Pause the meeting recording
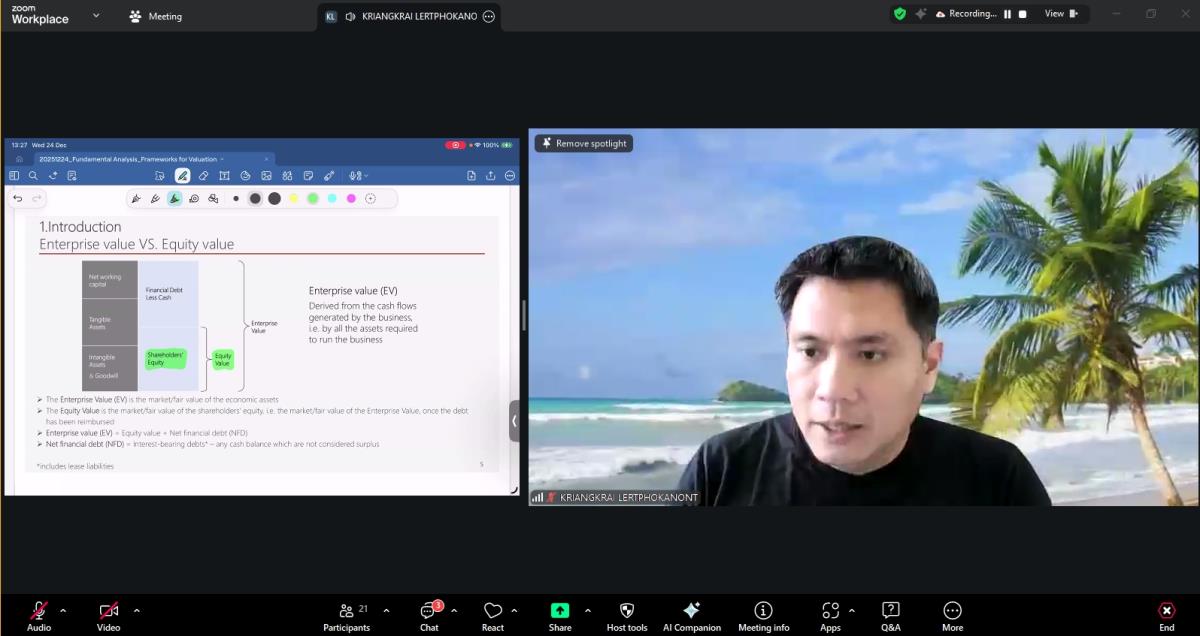 (x=1008, y=14)
